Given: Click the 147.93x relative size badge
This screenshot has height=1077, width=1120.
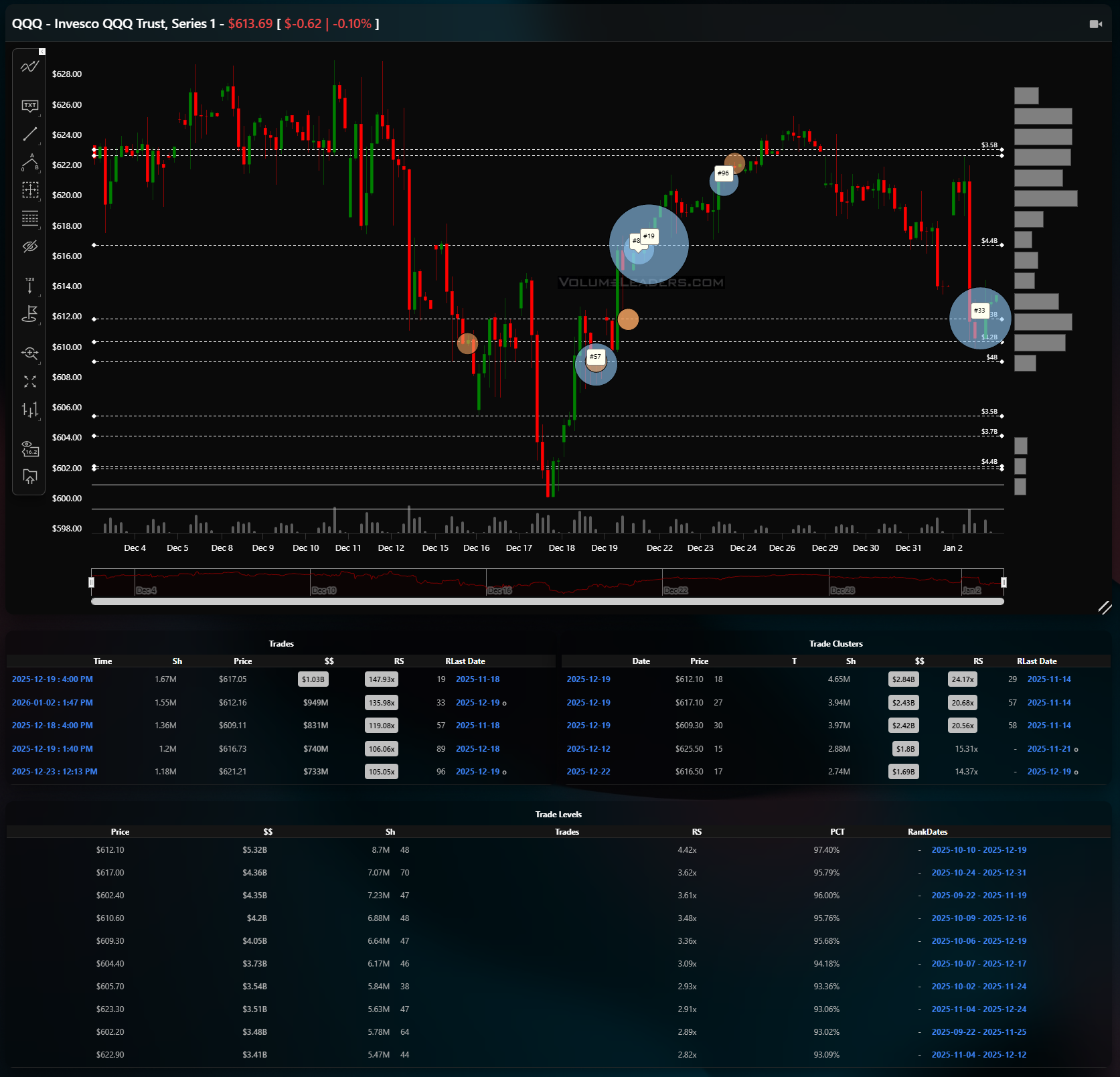Looking at the screenshot, I should click(x=382, y=679).
